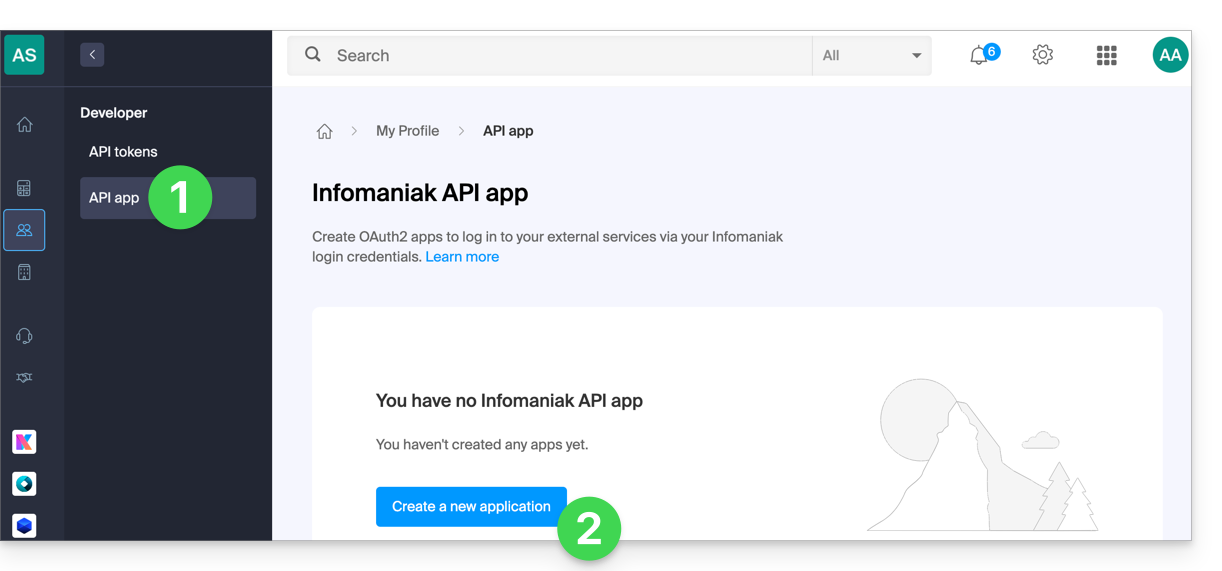
Task: Open API tokens menu item
Action: (123, 152)
